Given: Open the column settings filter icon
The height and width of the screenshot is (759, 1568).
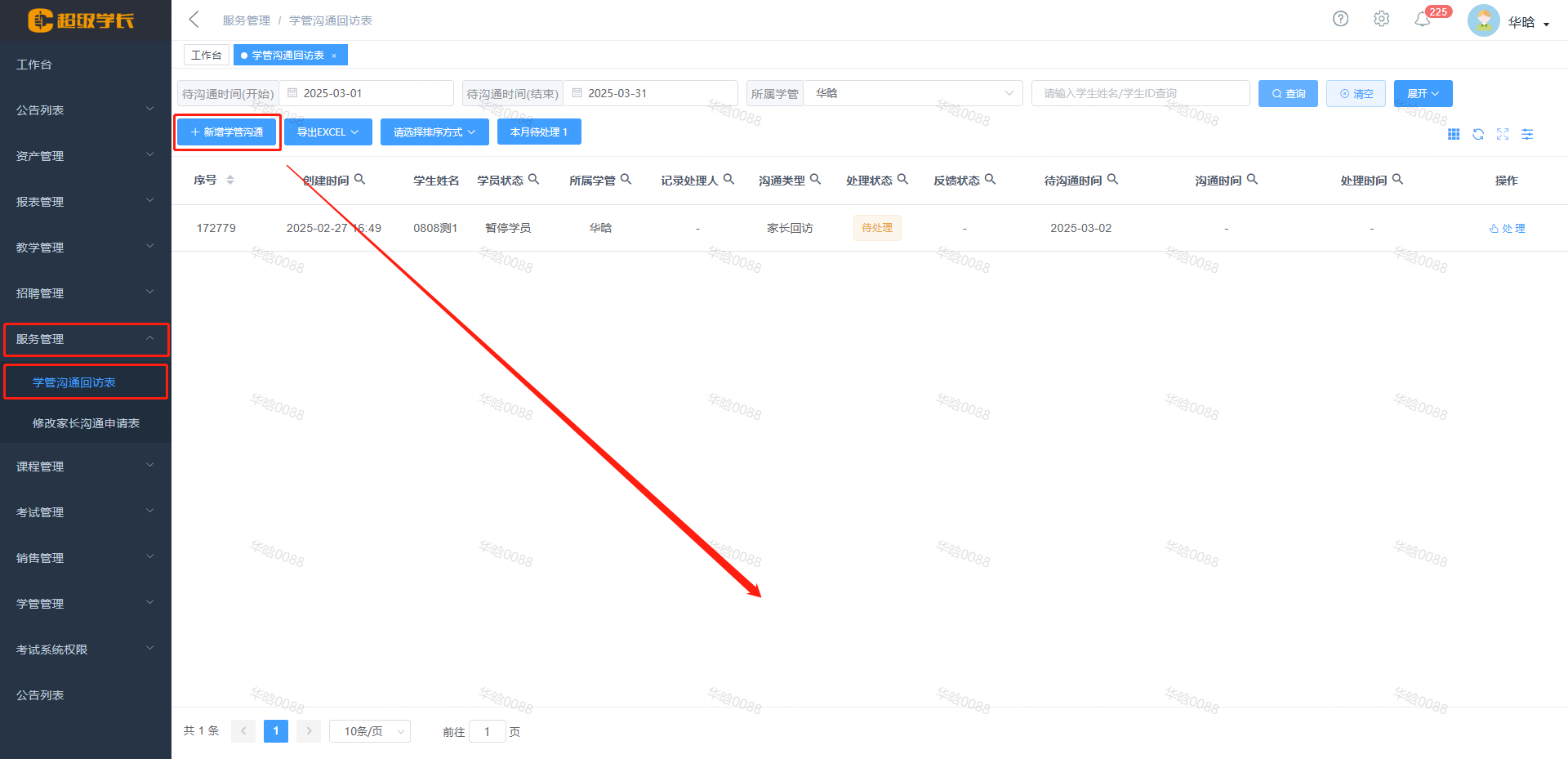Looking at the screenshot, I should [1527, 134].
